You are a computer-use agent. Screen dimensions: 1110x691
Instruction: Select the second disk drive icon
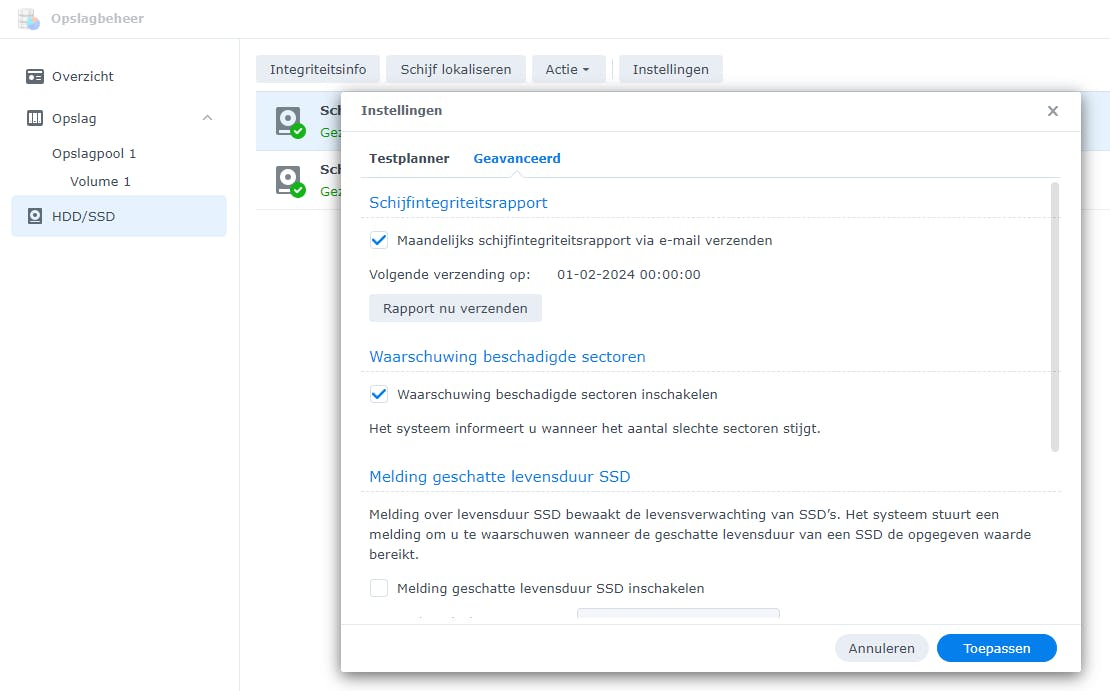click(x=289, y=180)
